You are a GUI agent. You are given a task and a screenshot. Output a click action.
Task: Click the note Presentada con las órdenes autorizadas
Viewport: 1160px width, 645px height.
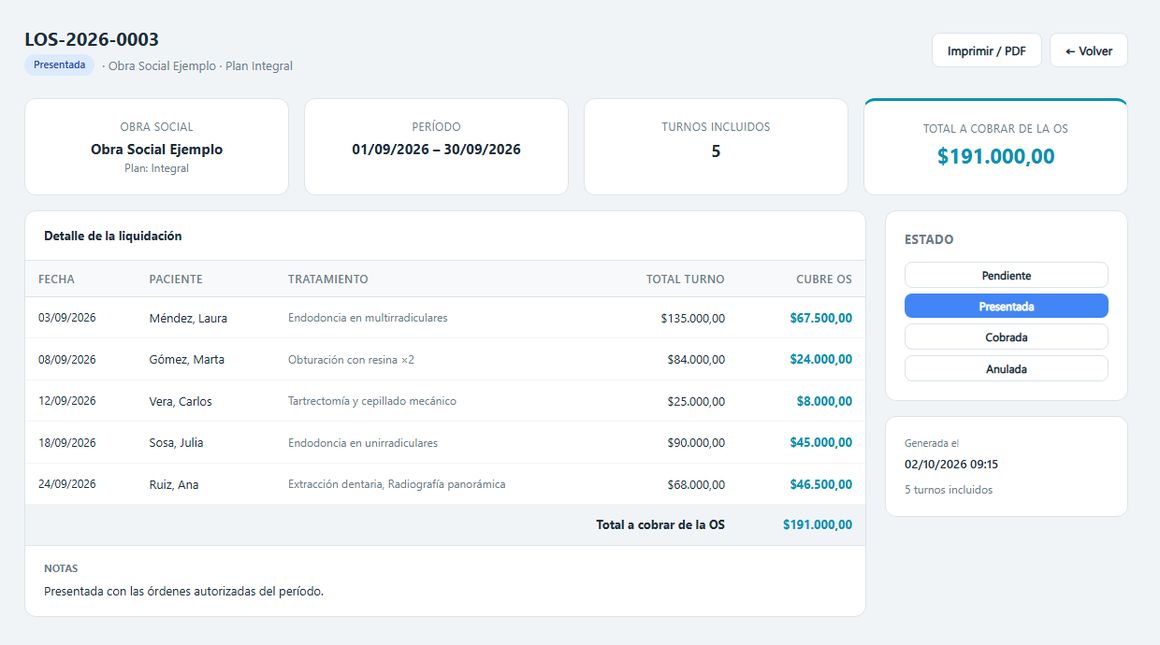tap(183, 591)
